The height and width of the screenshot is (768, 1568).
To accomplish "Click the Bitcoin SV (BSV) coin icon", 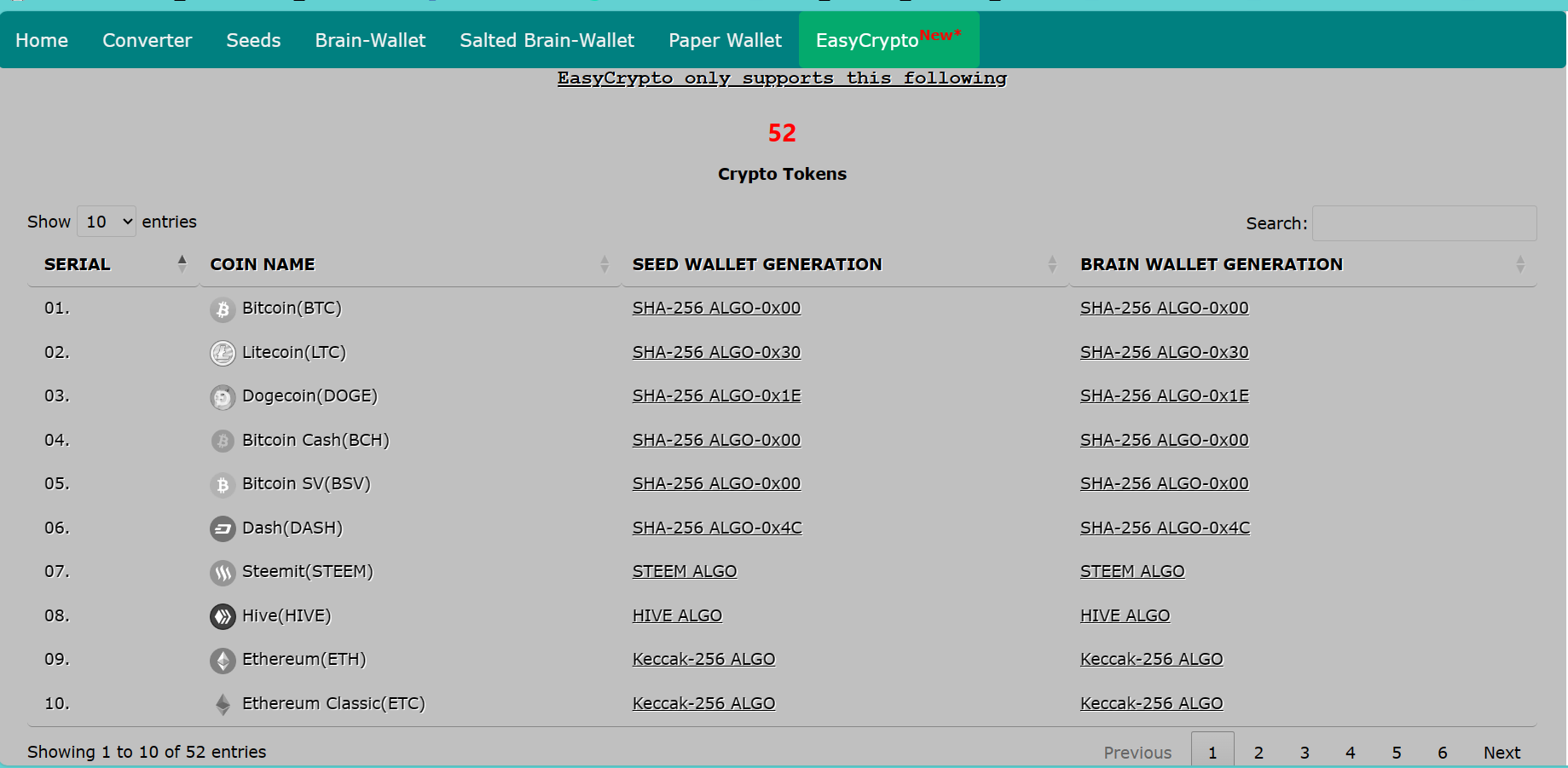I will (223, 485).
